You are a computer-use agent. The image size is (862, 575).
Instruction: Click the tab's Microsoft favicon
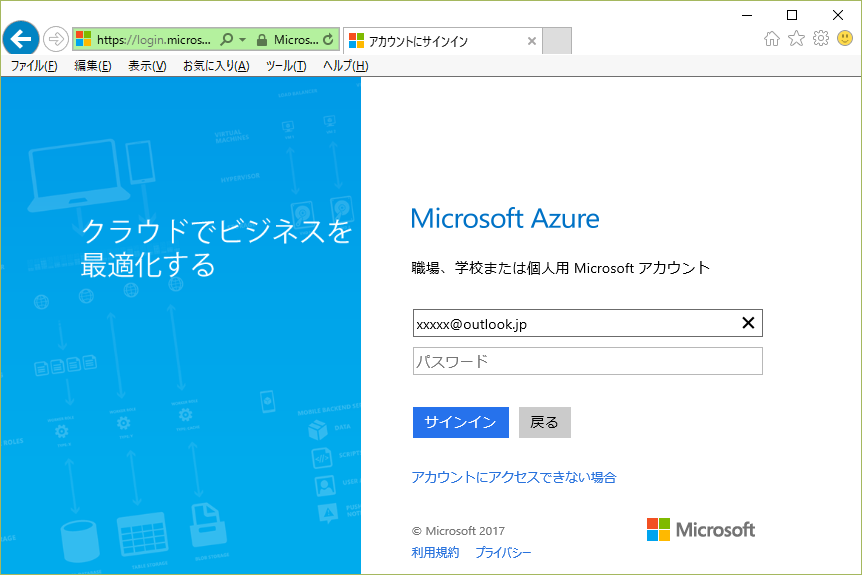[356, 41]
